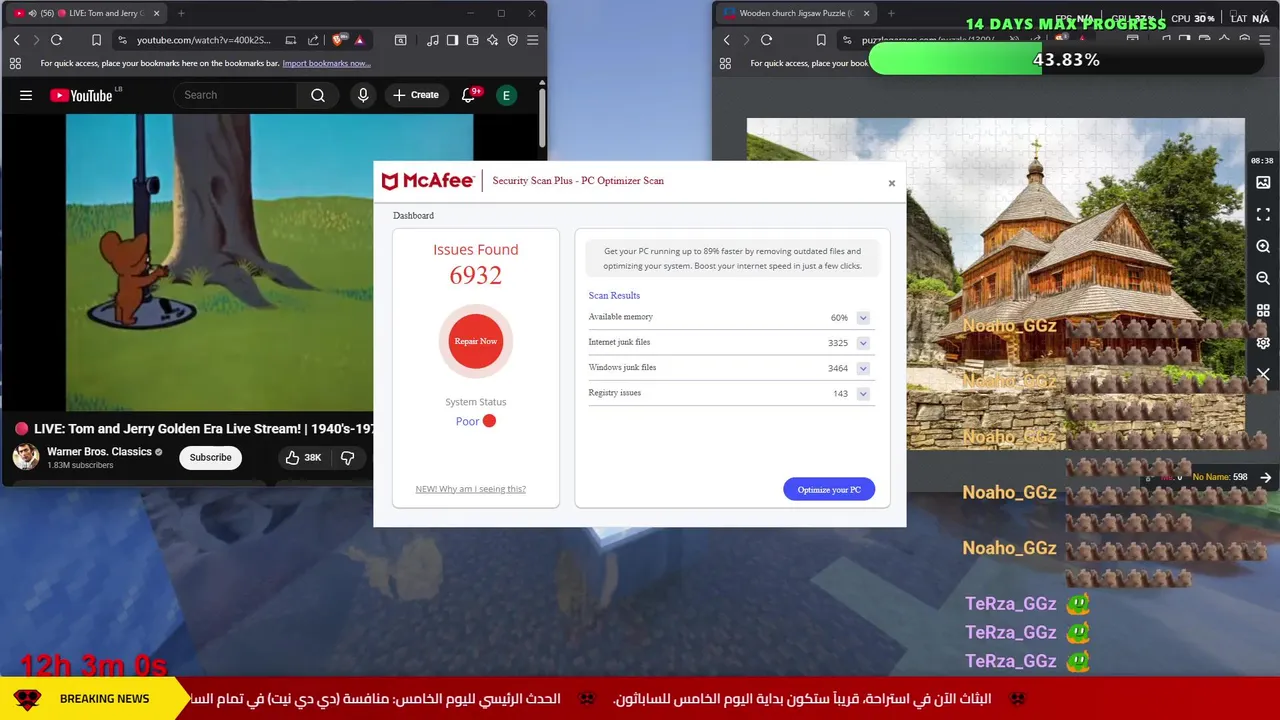Click the Warner Bros. Classics channel name
Screen dimensions: 1280x720
[x=99, y=451]
